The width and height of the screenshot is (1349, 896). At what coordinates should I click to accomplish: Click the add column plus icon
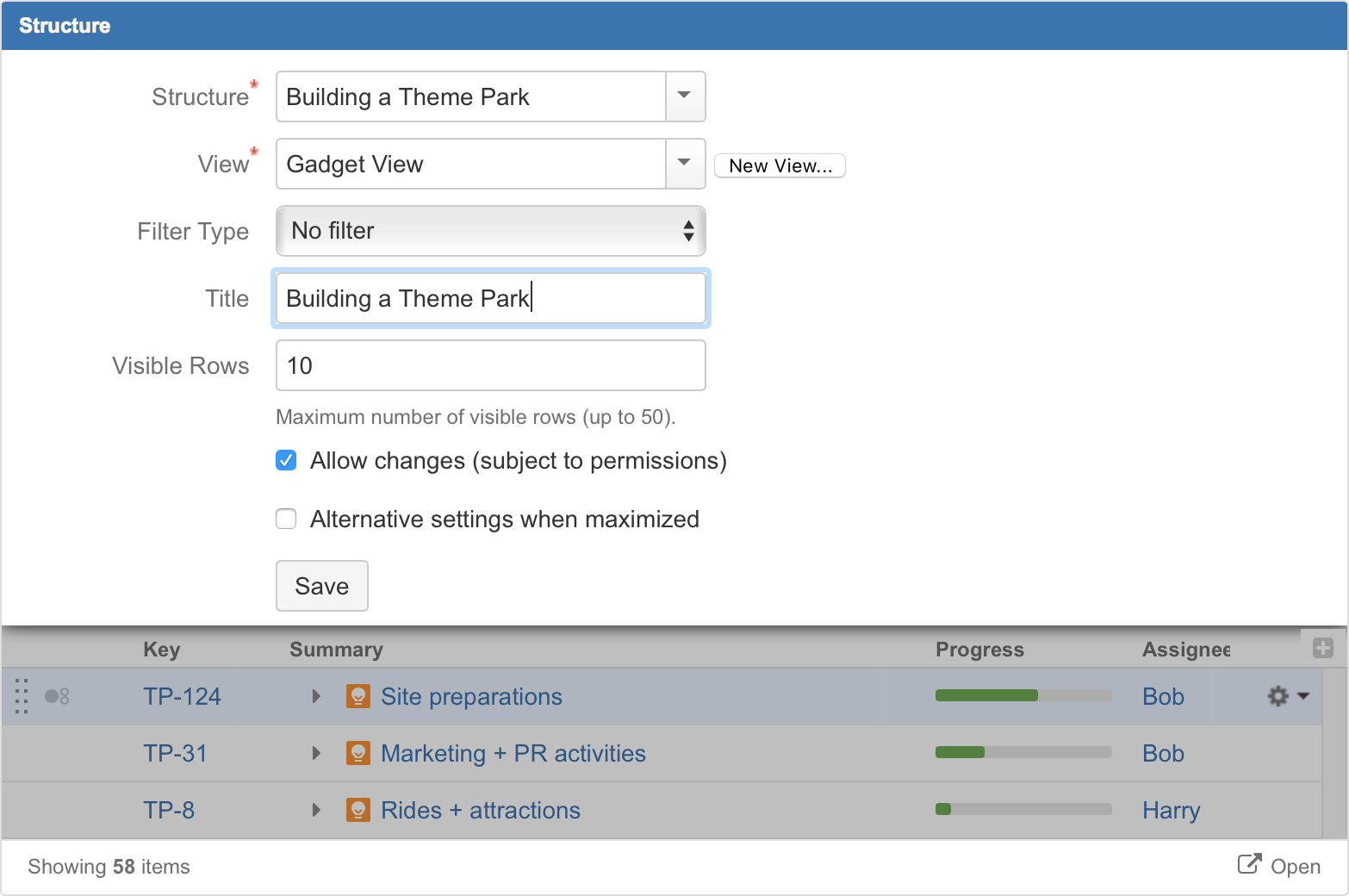coord(1322,648)
